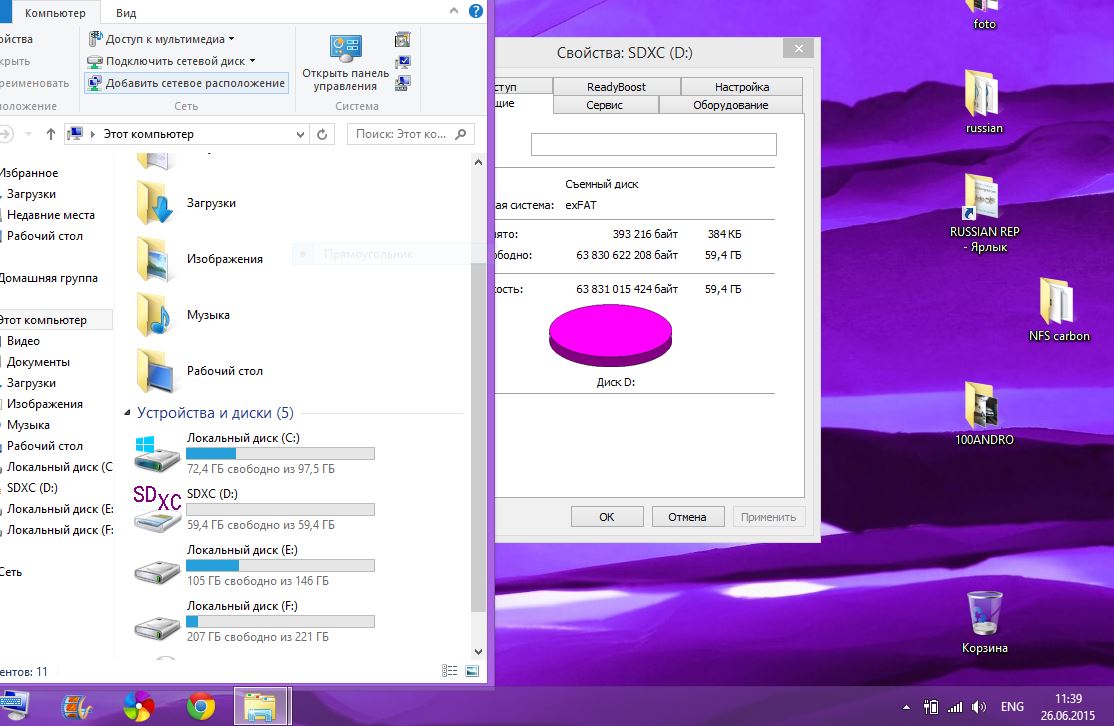Switch to the Вид ribbon tab
This screenshot has height=726, width=1114.
pyautogui.click(x=126, y=13)
